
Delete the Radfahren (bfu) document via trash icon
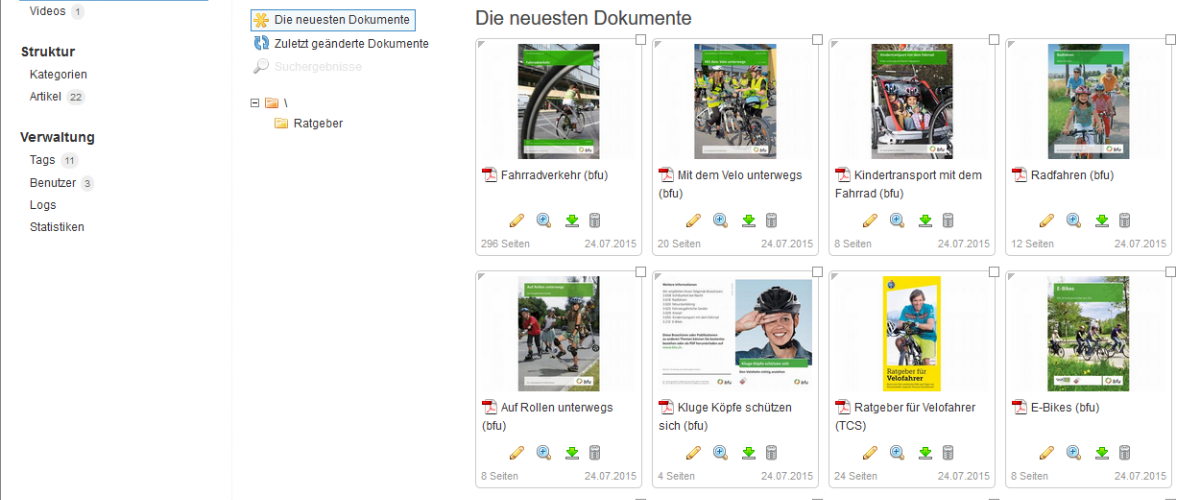point(1124,220)
